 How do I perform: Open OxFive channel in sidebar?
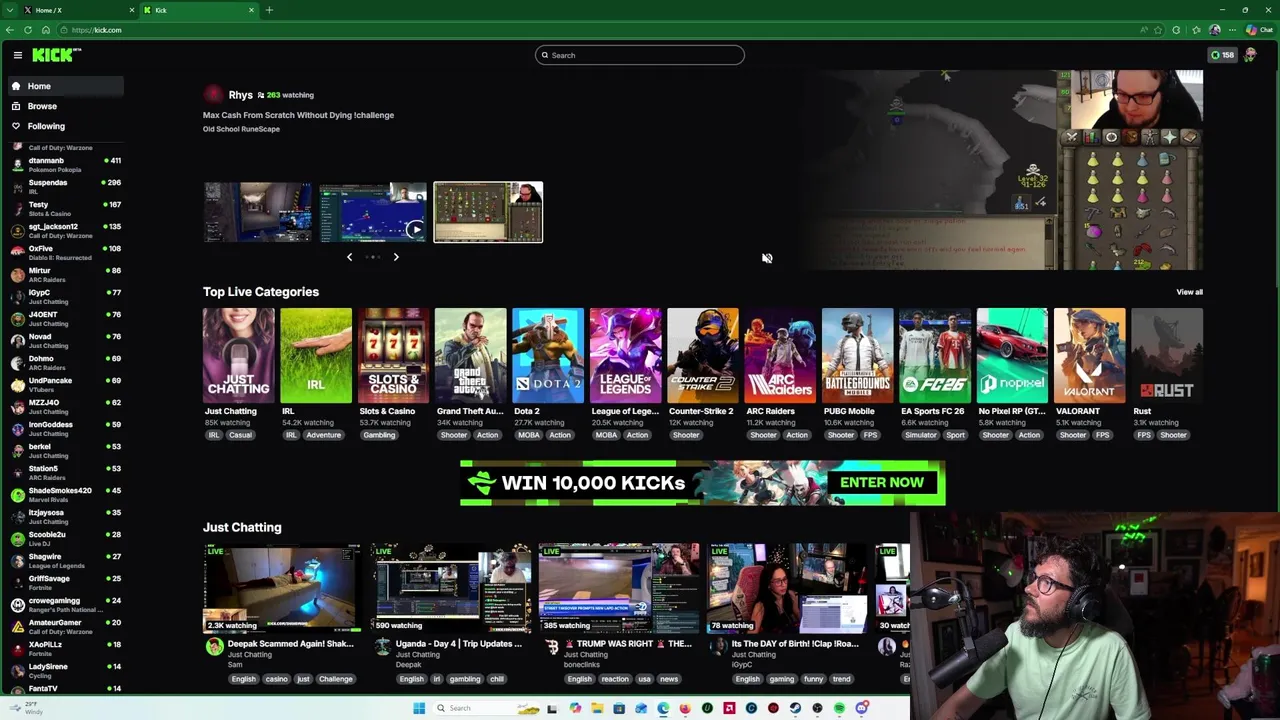[x=65, y=252]
